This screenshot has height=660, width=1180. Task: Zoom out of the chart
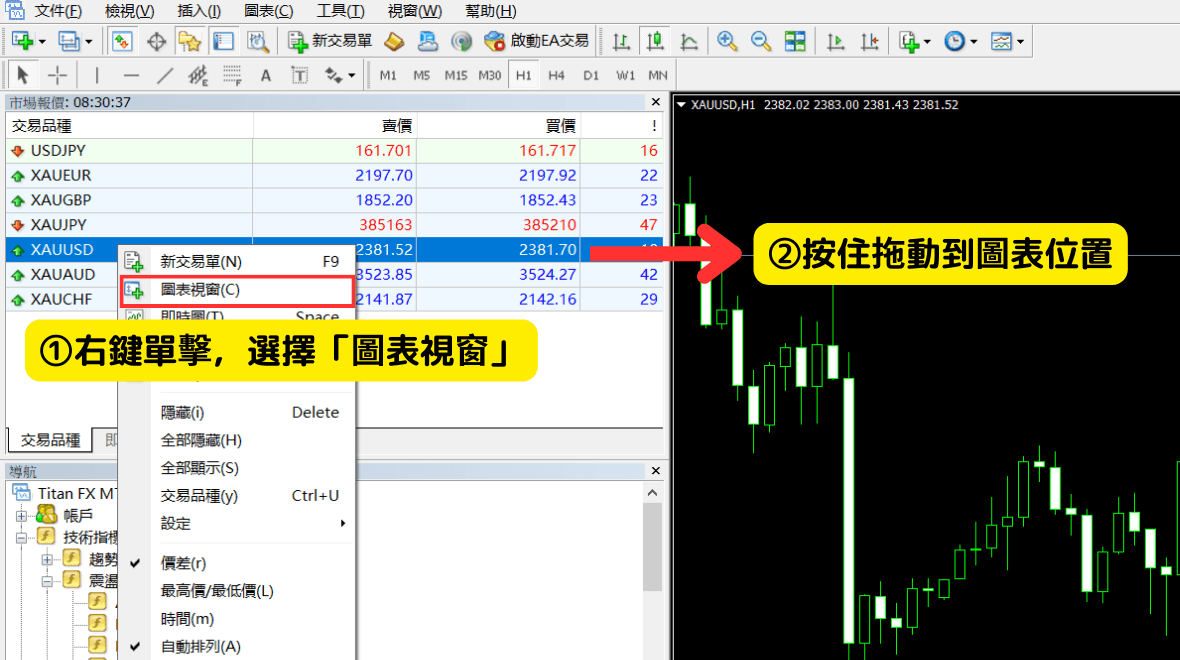click(761, 41)
